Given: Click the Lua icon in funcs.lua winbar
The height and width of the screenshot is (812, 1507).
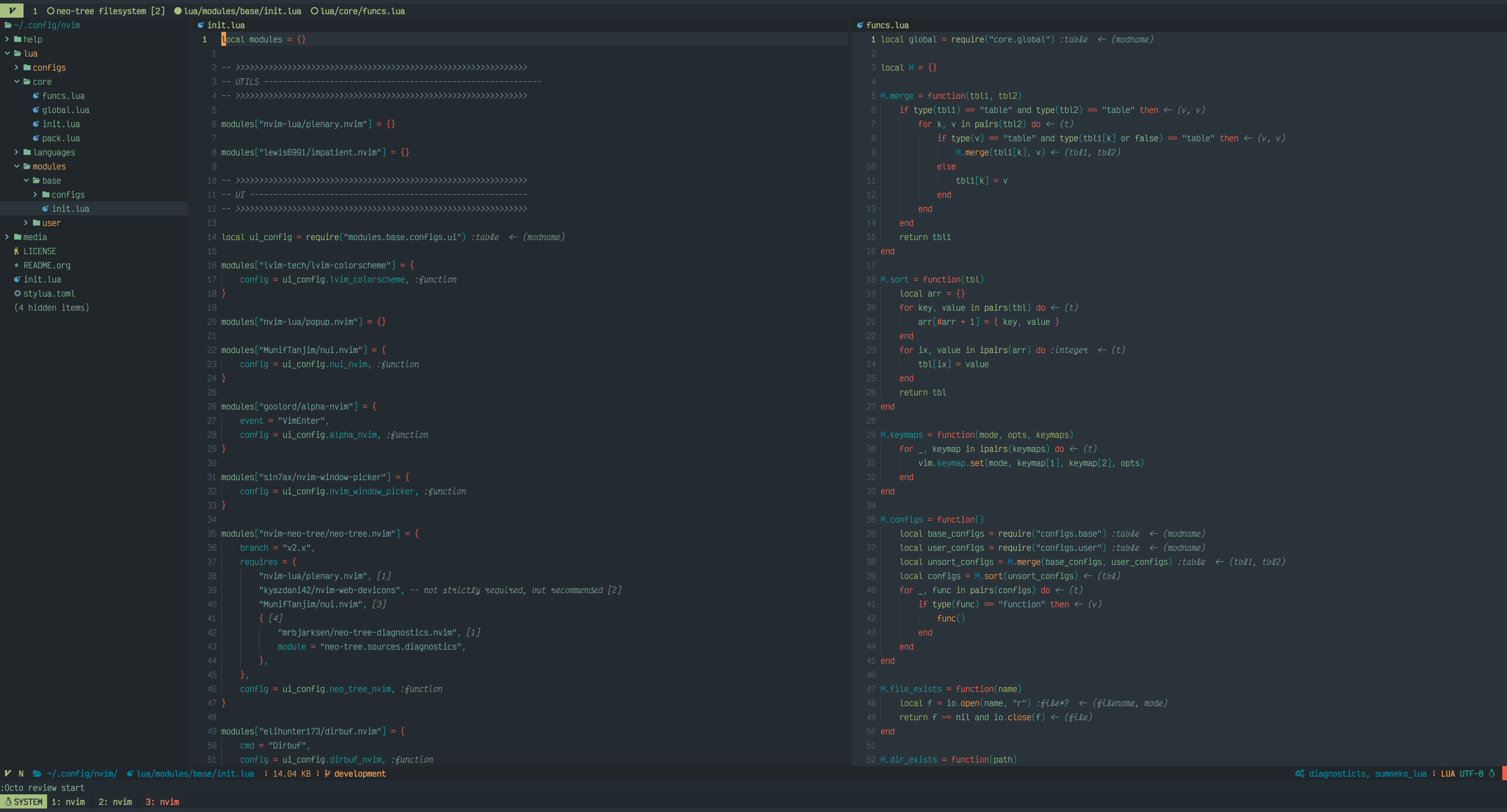Looking at the screenshot, I should [x=859, y=25].
